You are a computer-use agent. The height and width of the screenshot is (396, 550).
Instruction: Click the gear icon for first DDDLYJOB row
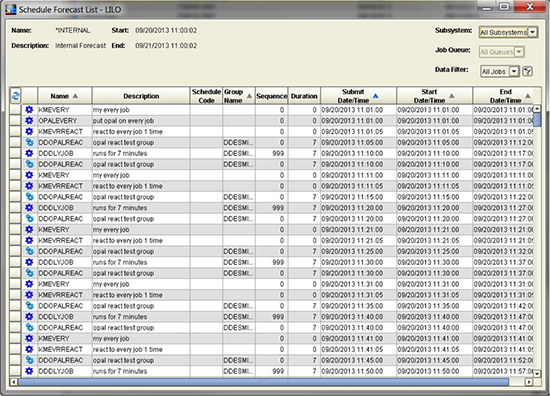click(29, 153)
